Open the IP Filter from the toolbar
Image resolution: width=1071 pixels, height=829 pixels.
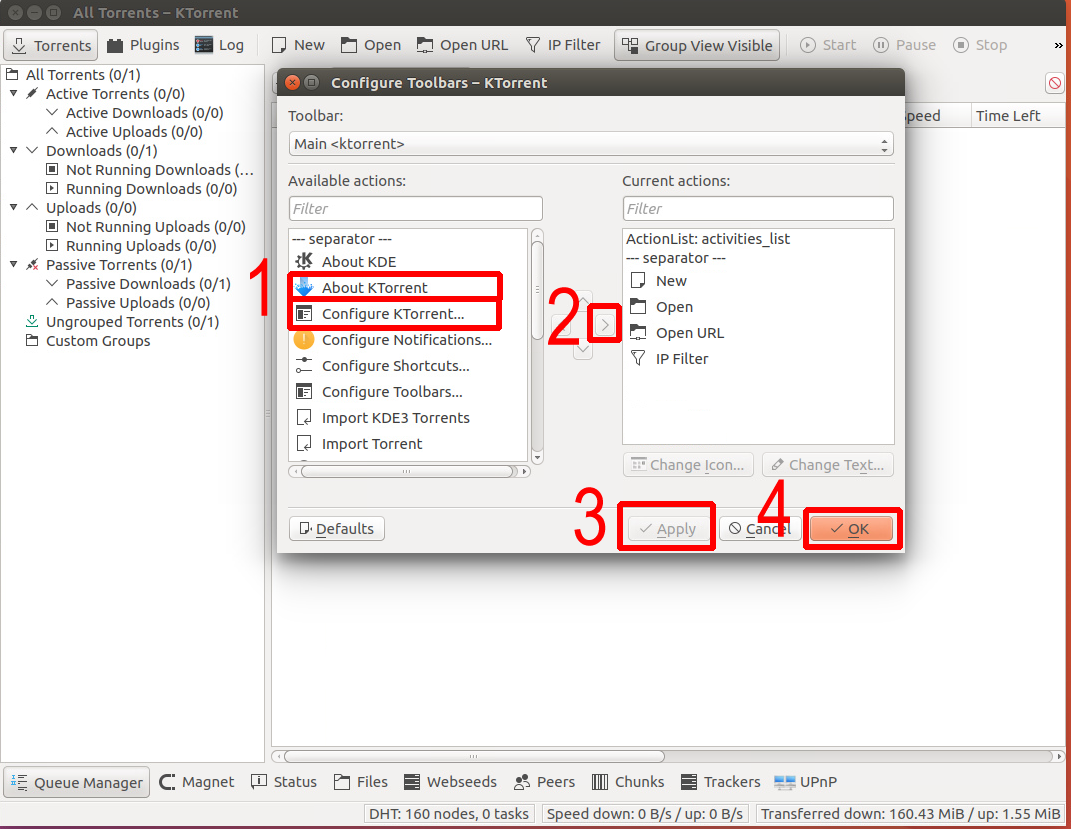563,45
